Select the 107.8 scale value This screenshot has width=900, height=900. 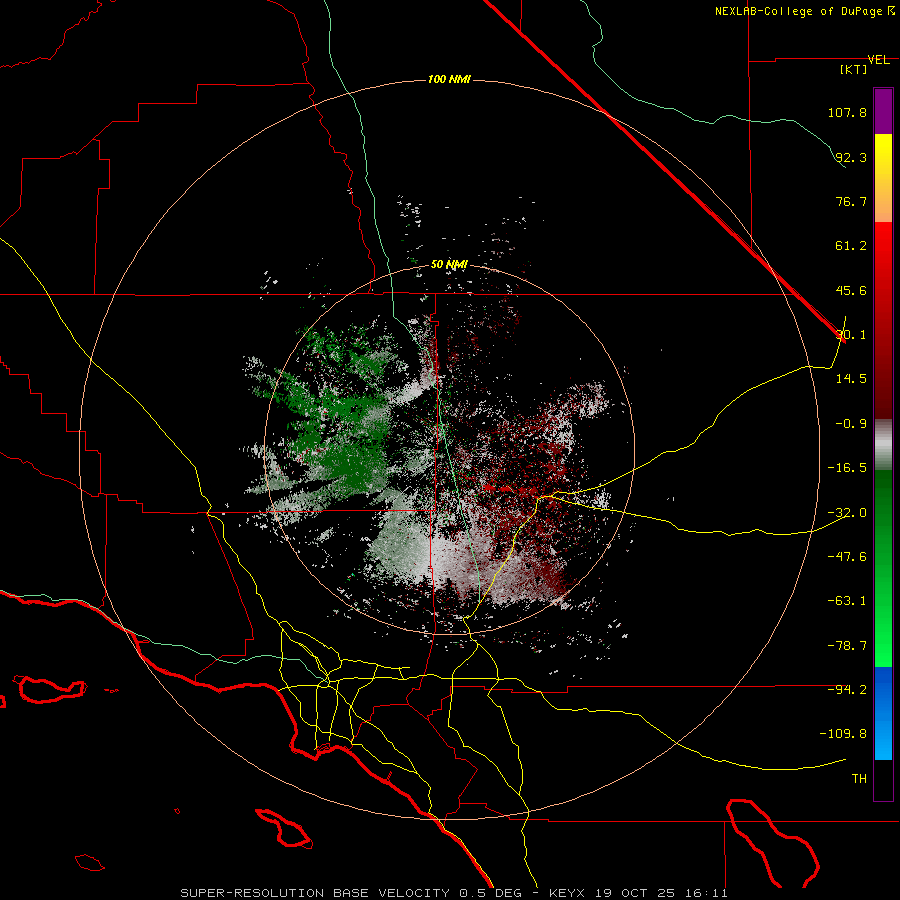click(847, 112)
